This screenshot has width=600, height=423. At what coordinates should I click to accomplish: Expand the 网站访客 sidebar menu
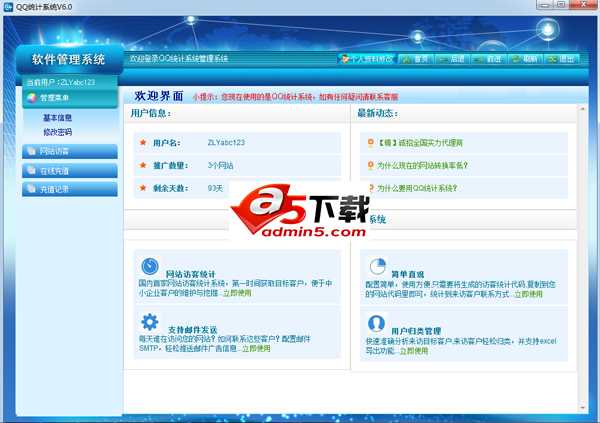coord(70,151)
